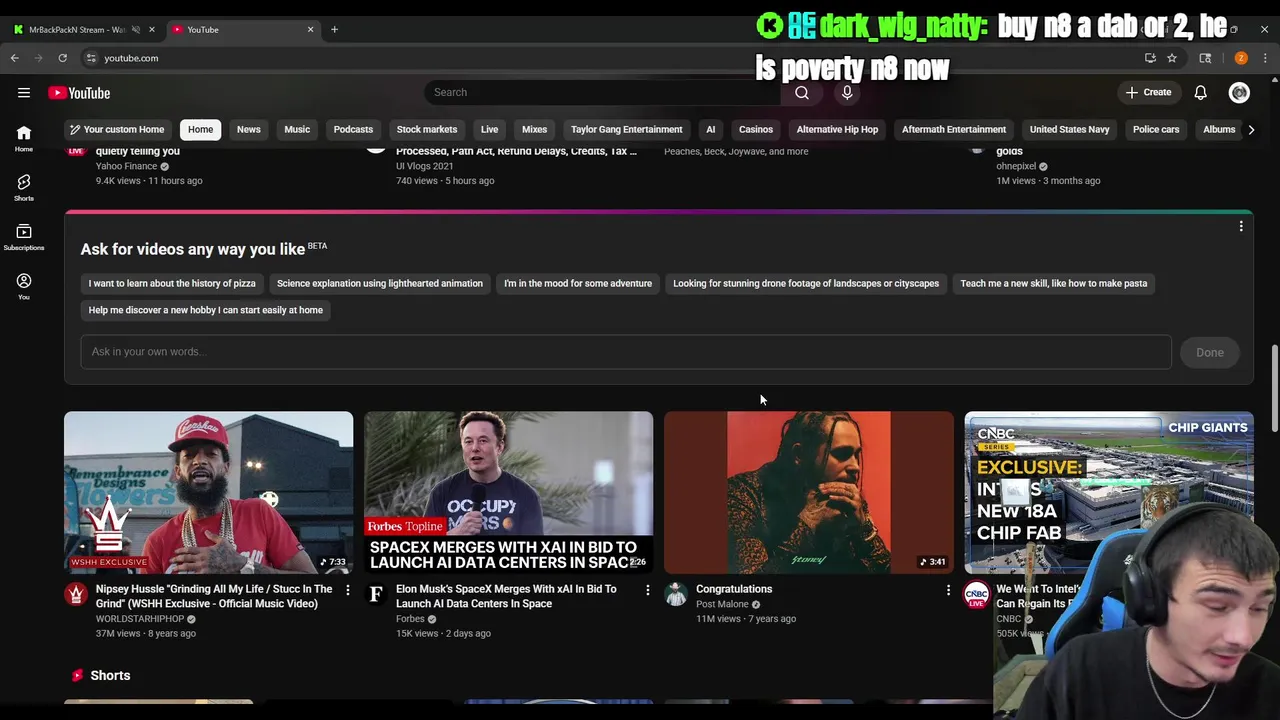Image resolution: width=1280 pixels, height=720 pixels.
Task: Select the Mixes chip
Action: click(x=534, y=129)
